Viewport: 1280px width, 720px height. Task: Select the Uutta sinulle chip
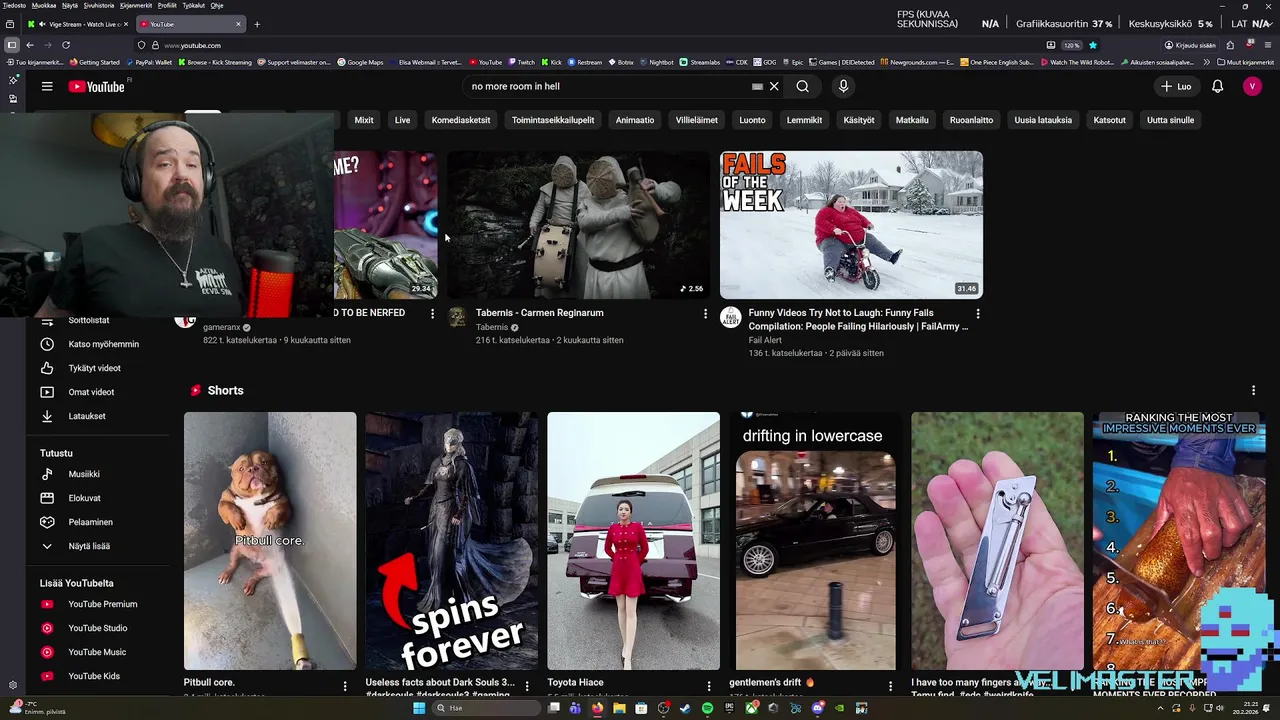[1170, 120]
